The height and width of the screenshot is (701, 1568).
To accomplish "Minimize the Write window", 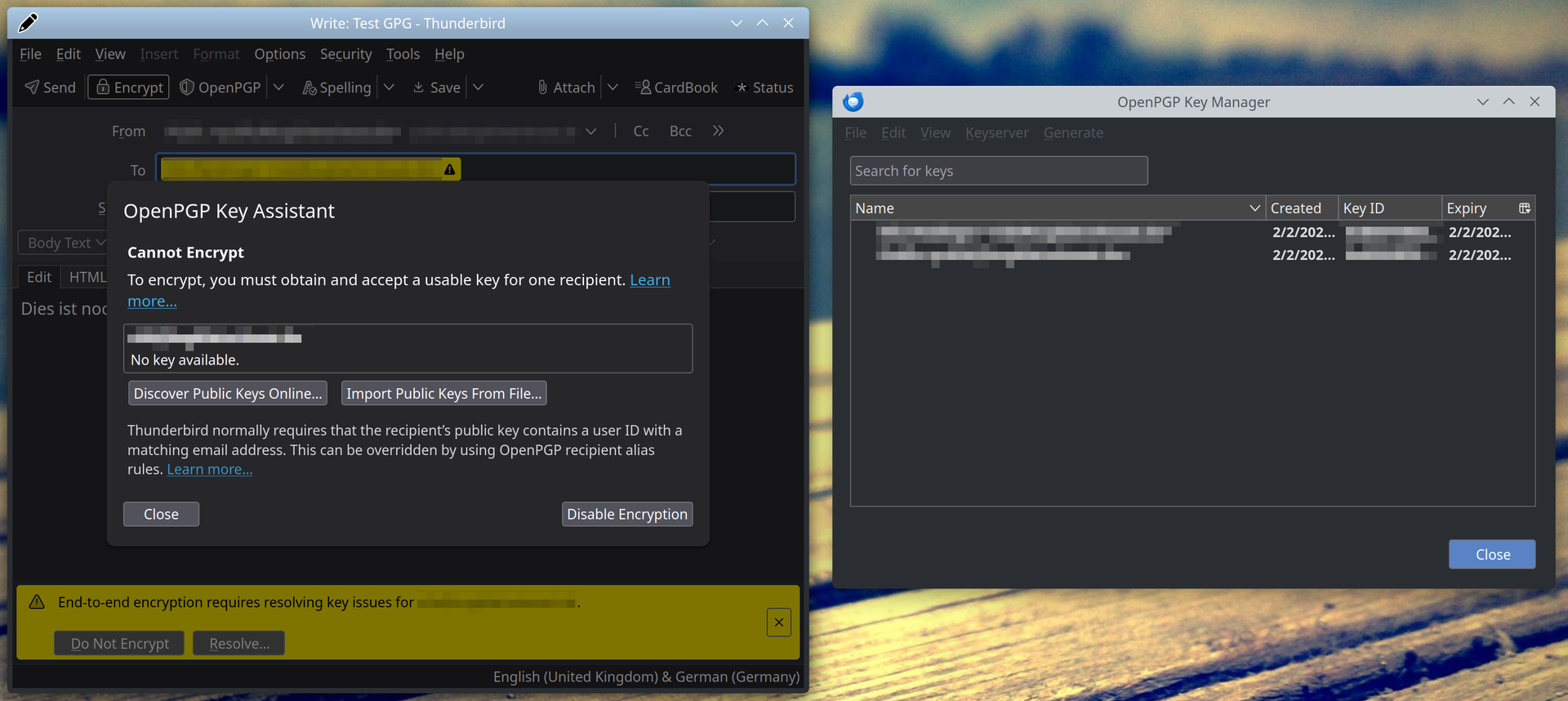I will click(x=737, y=23).
